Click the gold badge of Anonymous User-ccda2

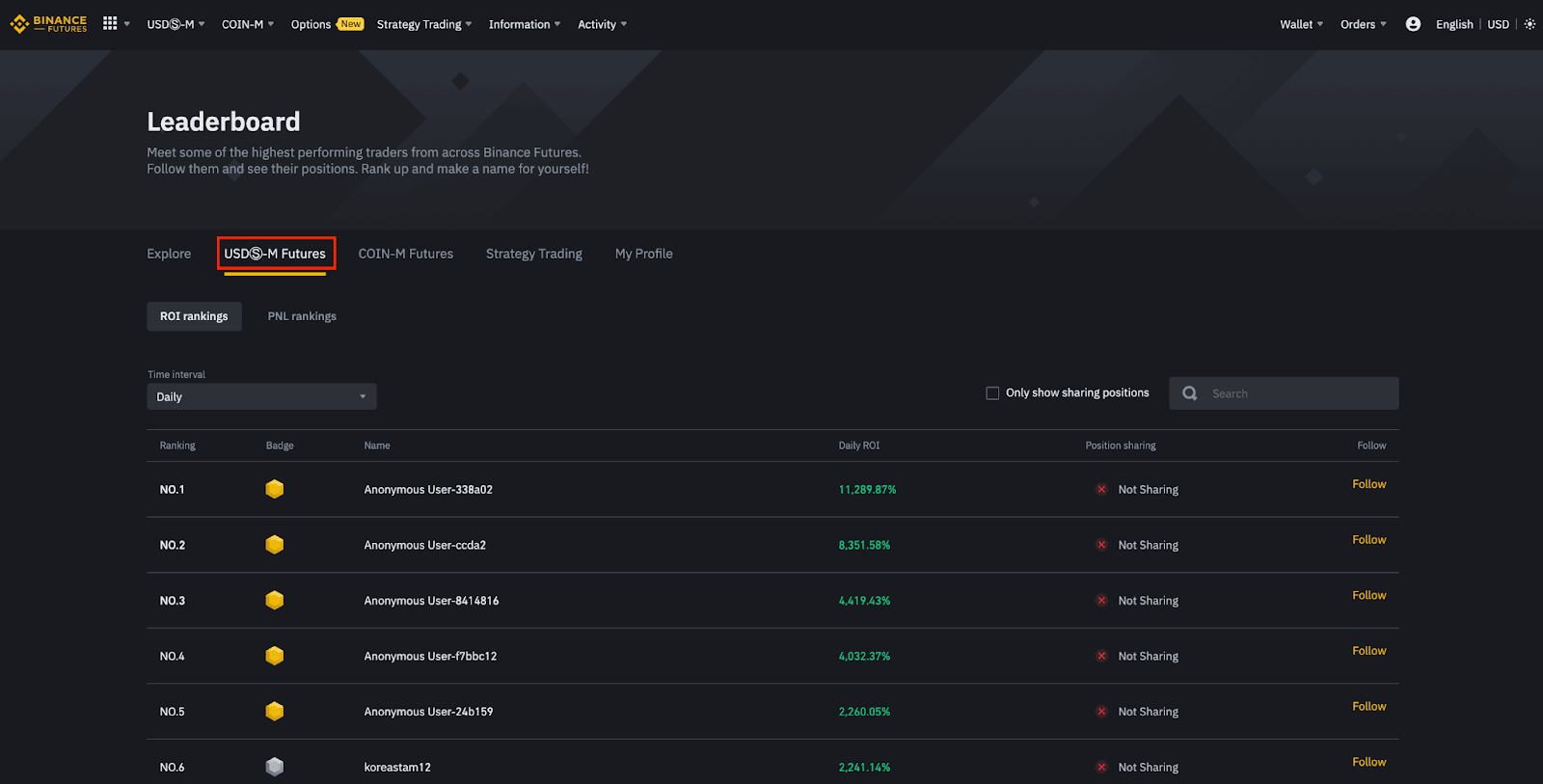coord(275,545)
